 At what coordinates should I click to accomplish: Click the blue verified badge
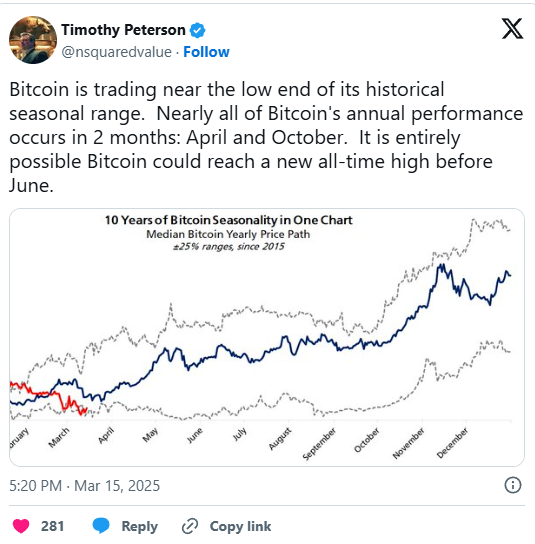(x=197, y=30)
